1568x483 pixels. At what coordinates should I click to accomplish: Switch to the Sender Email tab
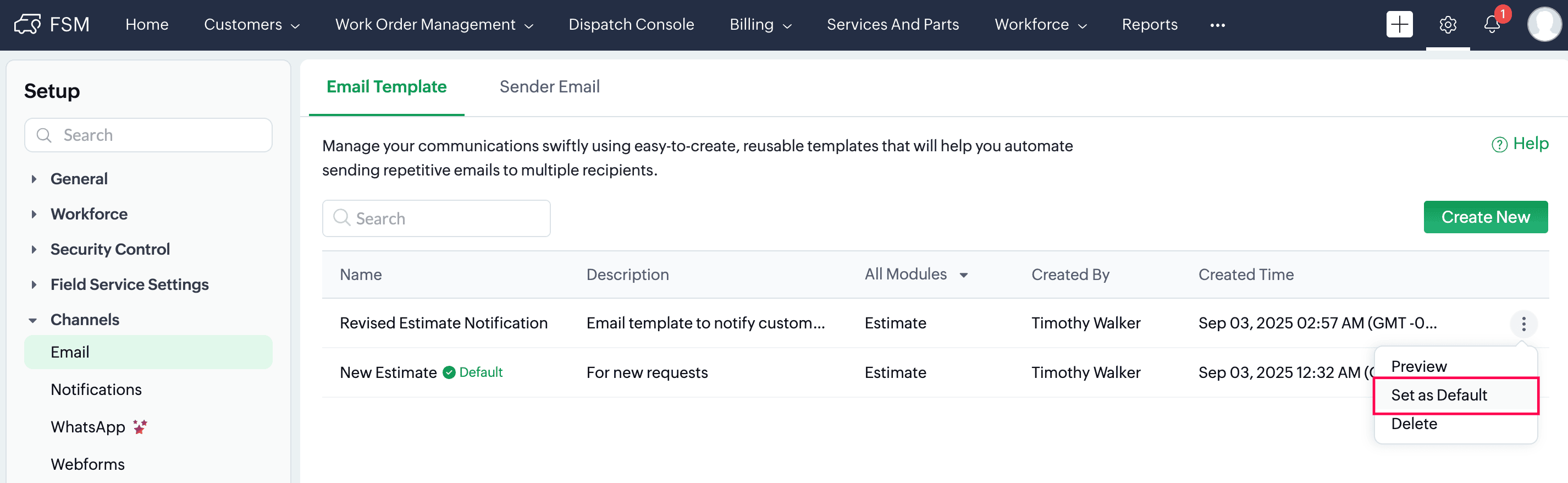(x=549, y=87)
